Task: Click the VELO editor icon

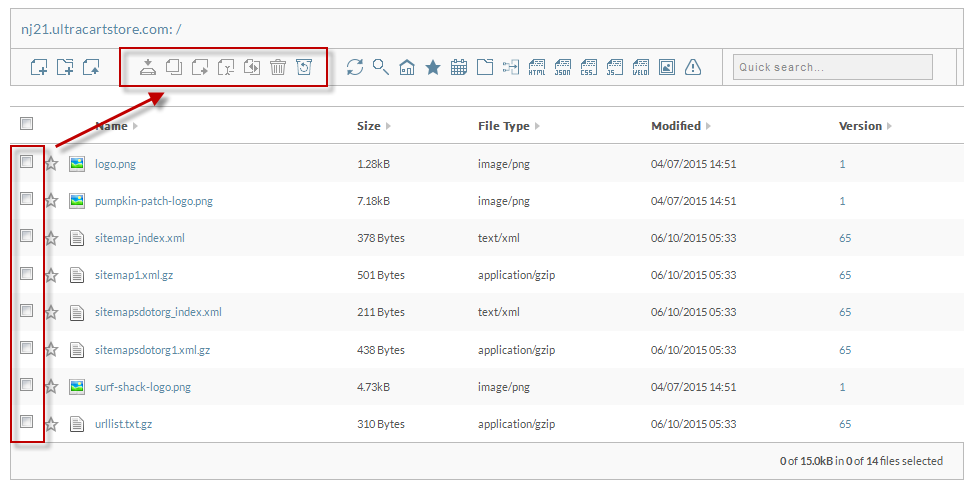Action: 641,67
